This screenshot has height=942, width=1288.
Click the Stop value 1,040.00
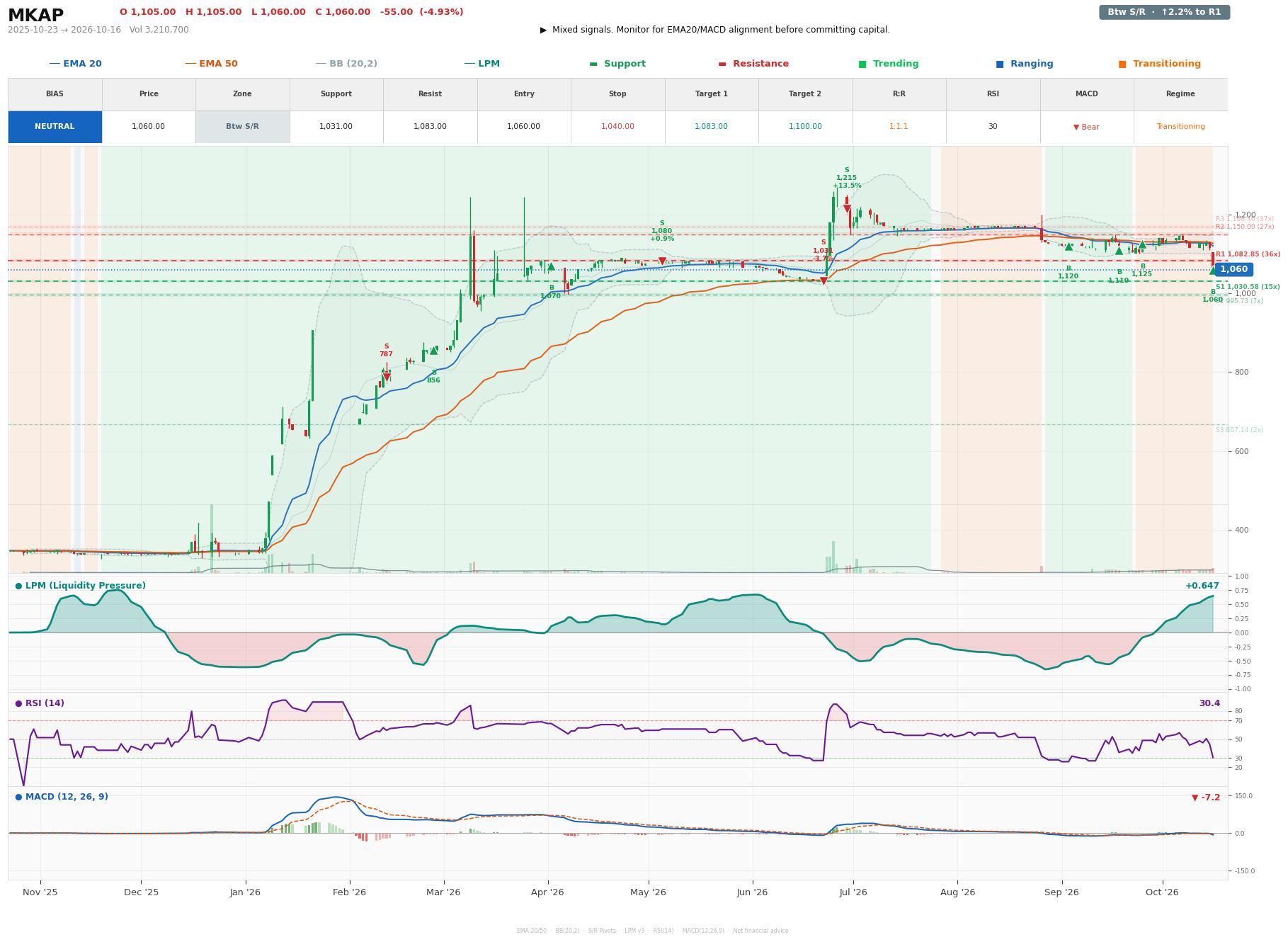coord(617,127)
